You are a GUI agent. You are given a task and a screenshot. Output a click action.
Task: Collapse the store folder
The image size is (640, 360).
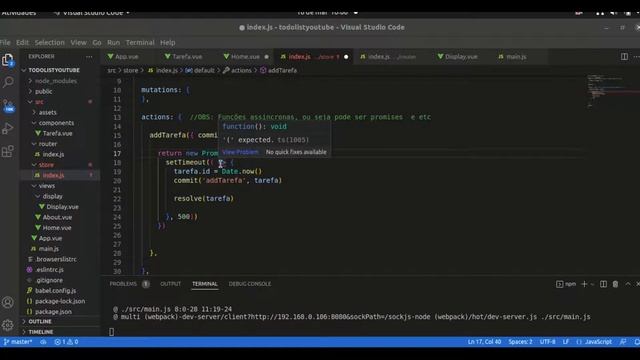click(x=46, y=165)
